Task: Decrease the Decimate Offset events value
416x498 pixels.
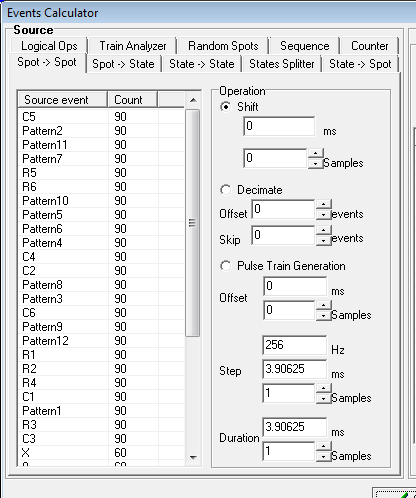Action: pyautogui.click(x=323, y=215)
